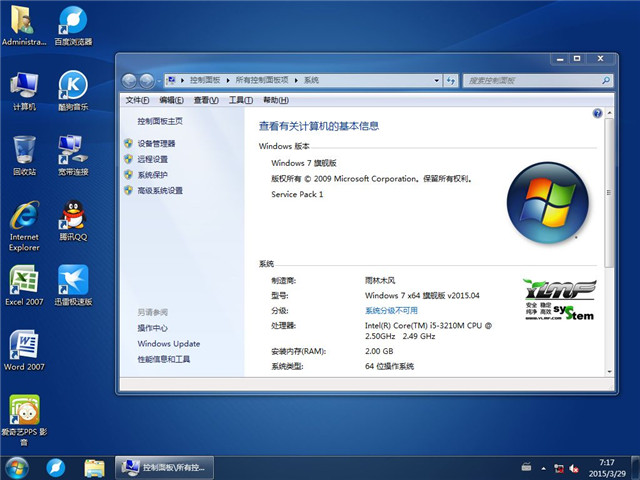
Task: Click the forward navigation arrow
Action: click(x=147, y=81)
